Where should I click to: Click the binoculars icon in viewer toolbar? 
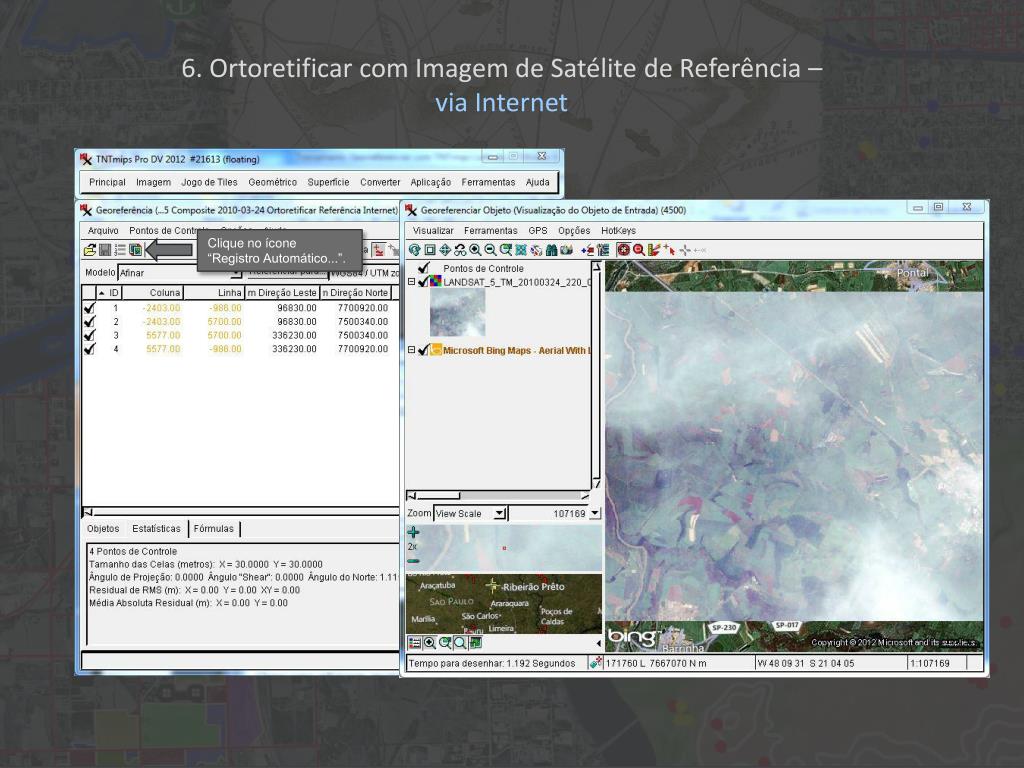551,250
